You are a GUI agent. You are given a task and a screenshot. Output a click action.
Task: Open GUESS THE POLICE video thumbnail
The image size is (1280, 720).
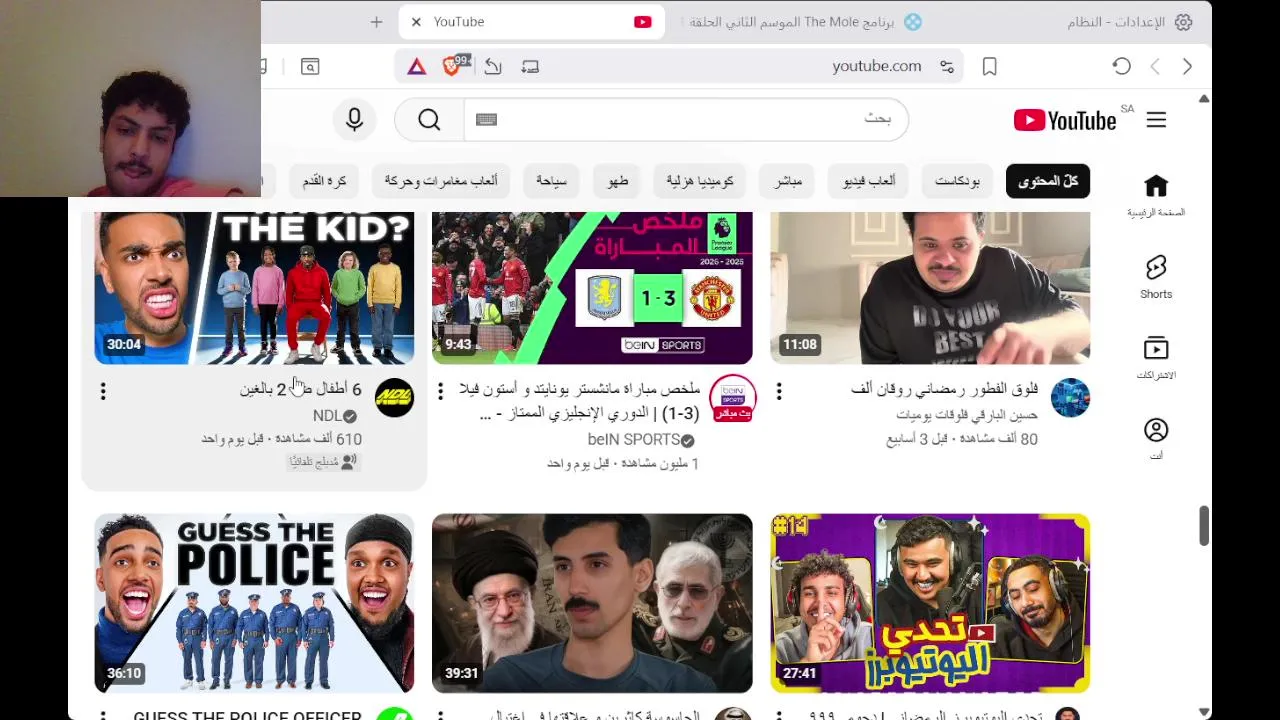[254, 603]
